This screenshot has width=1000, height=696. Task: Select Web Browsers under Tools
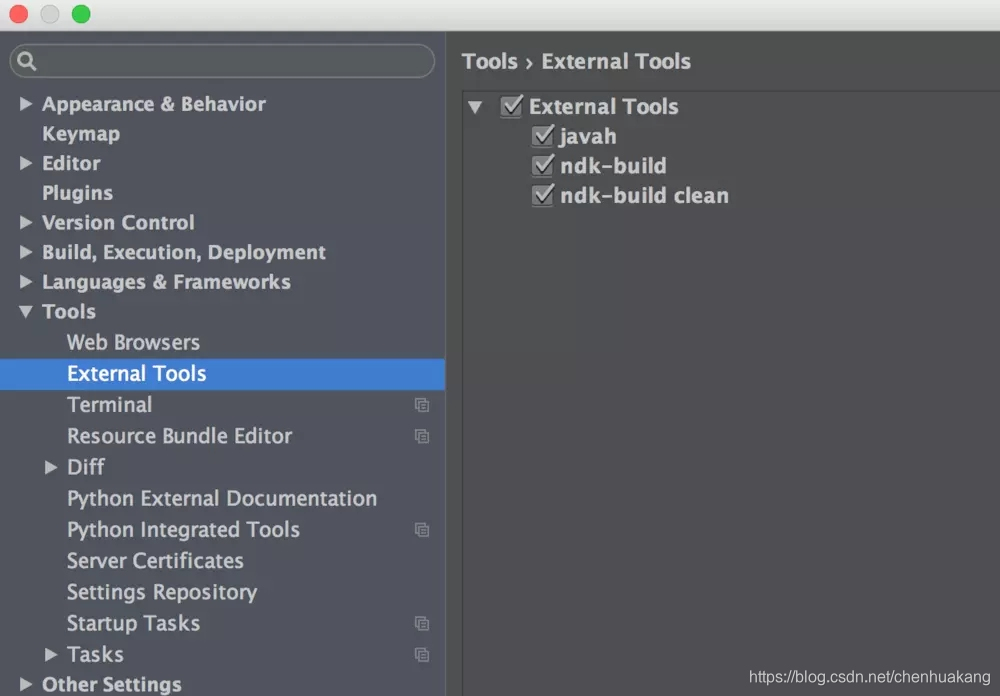tap(133, 343)
